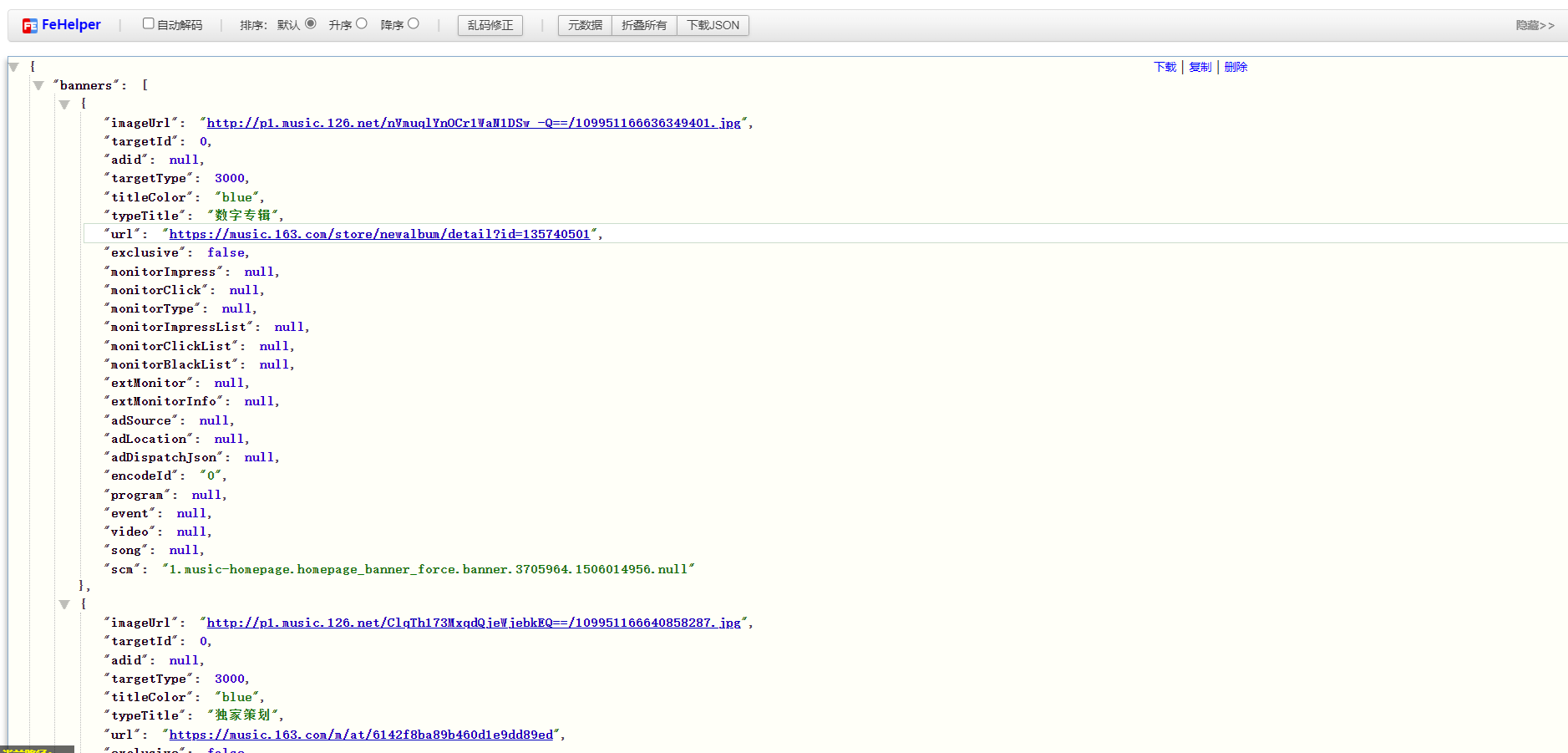
Task: Enable the 自动解码 checkbox
Action: tap(148, 23)
